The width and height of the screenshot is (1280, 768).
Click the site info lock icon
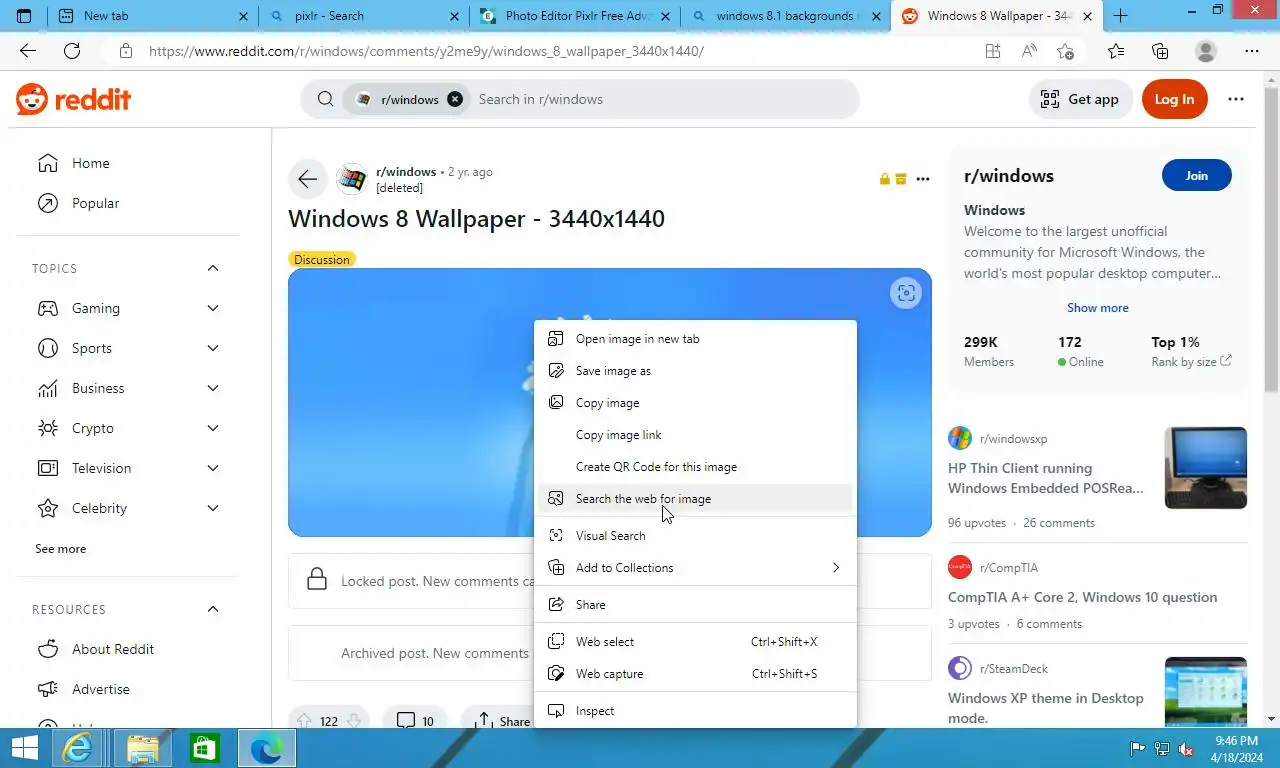coord(125,51)
